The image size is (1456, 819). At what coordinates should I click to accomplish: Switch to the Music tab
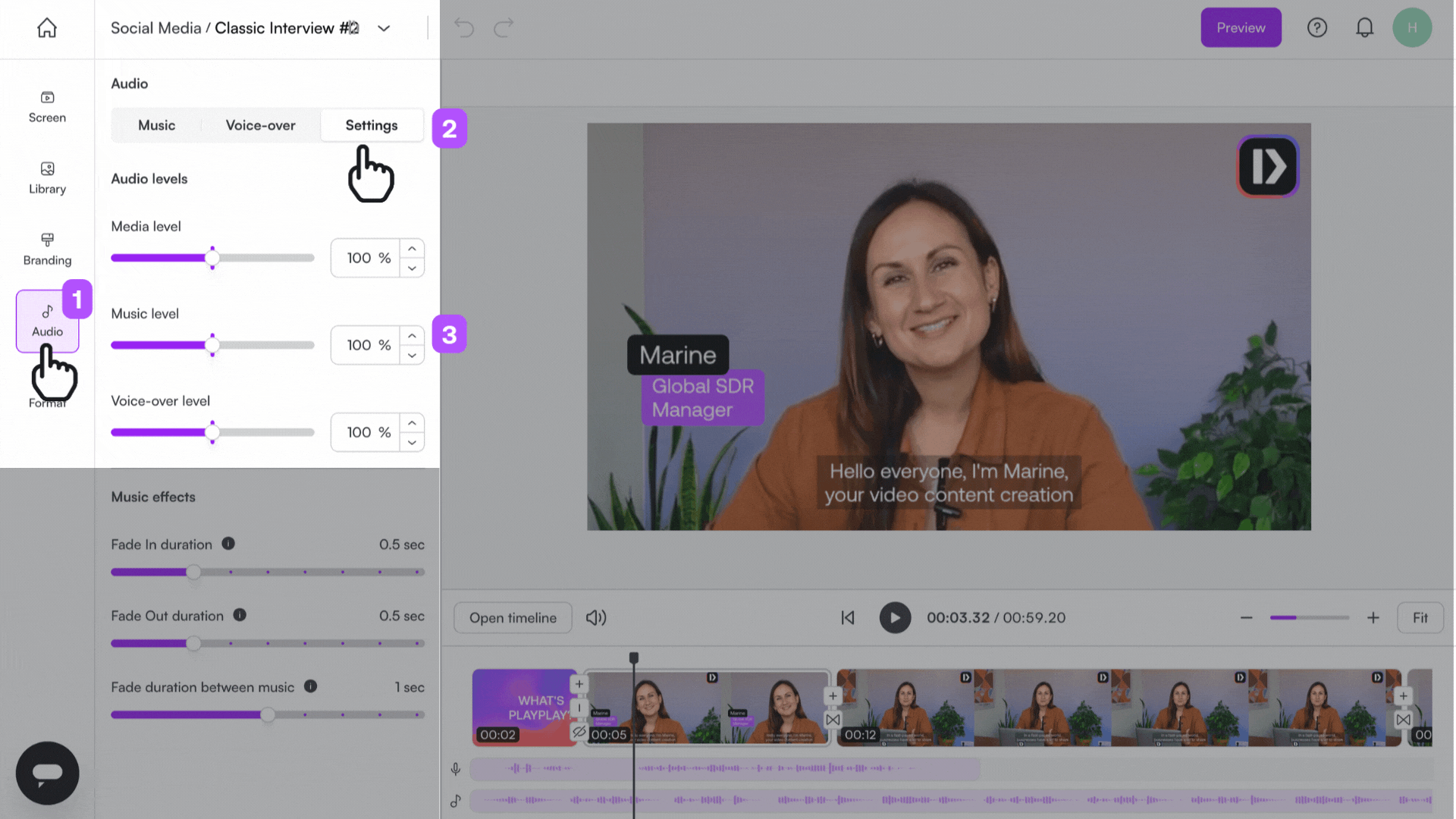(156, 125)
